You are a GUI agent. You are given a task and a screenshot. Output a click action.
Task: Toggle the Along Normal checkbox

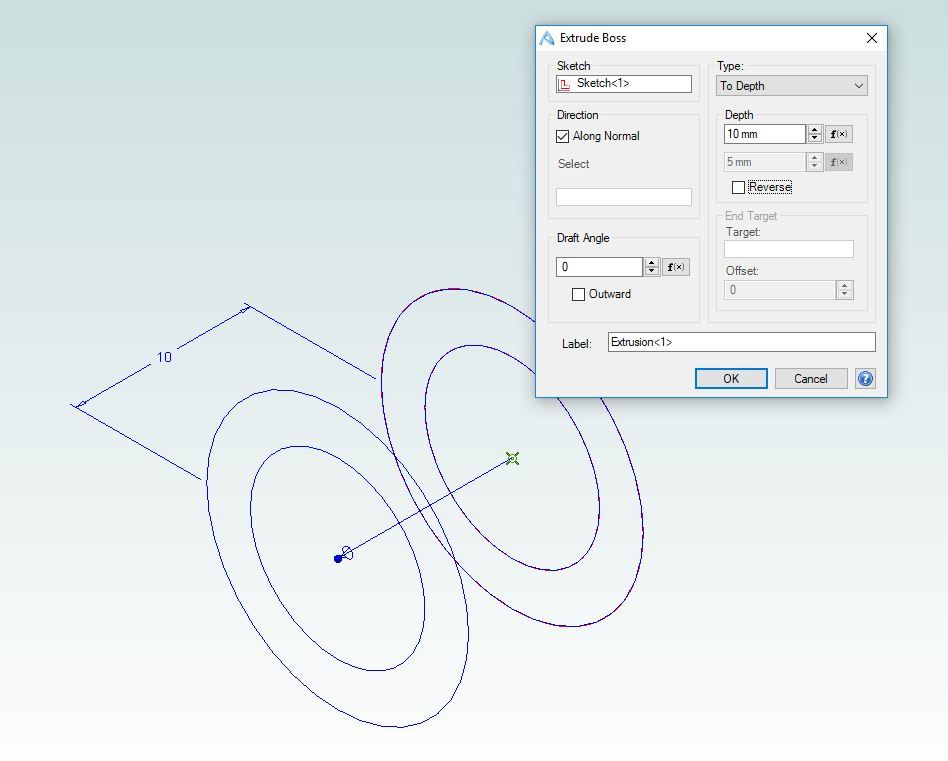pos(562,137)
